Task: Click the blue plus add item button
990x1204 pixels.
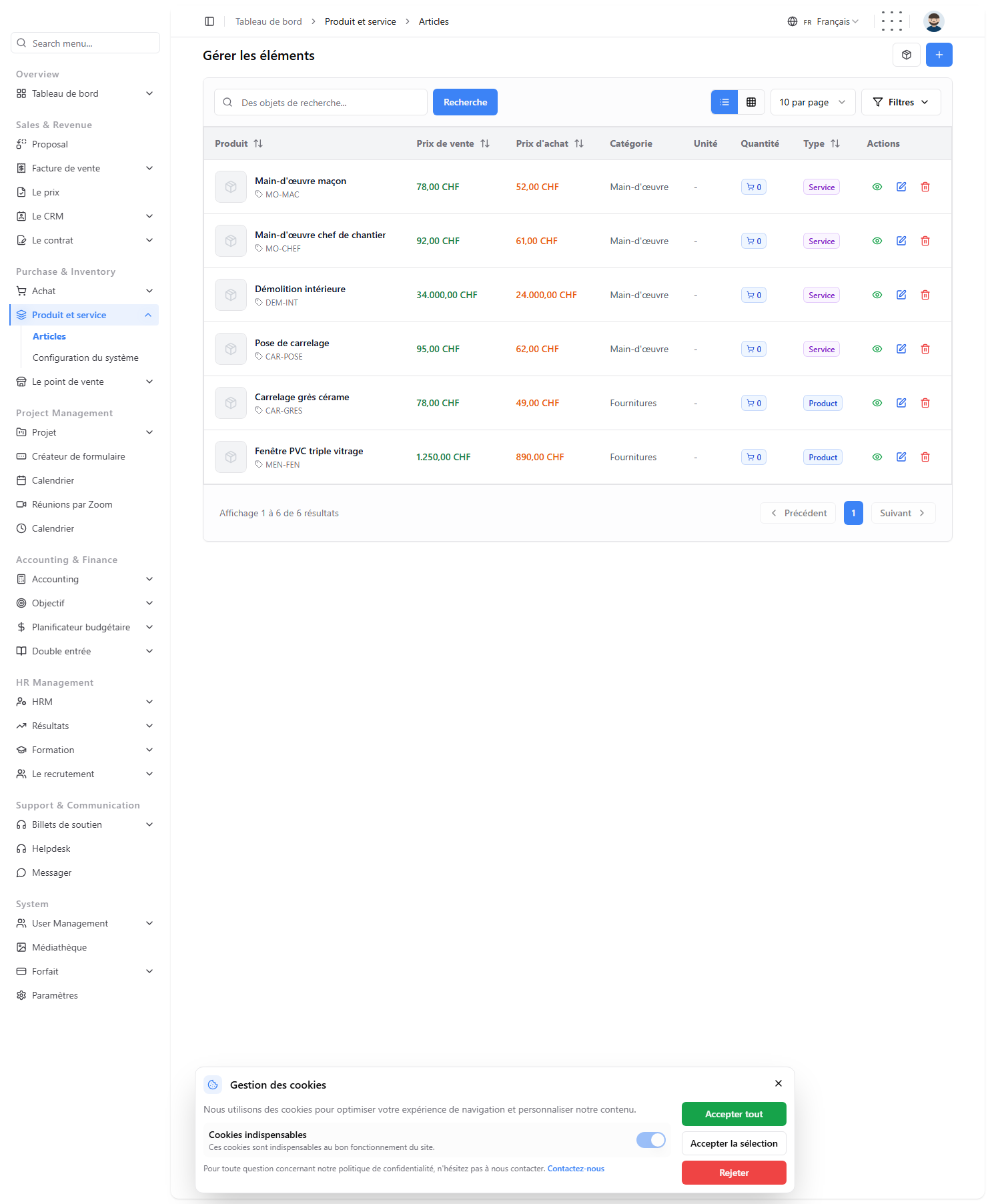Action: 939,55
